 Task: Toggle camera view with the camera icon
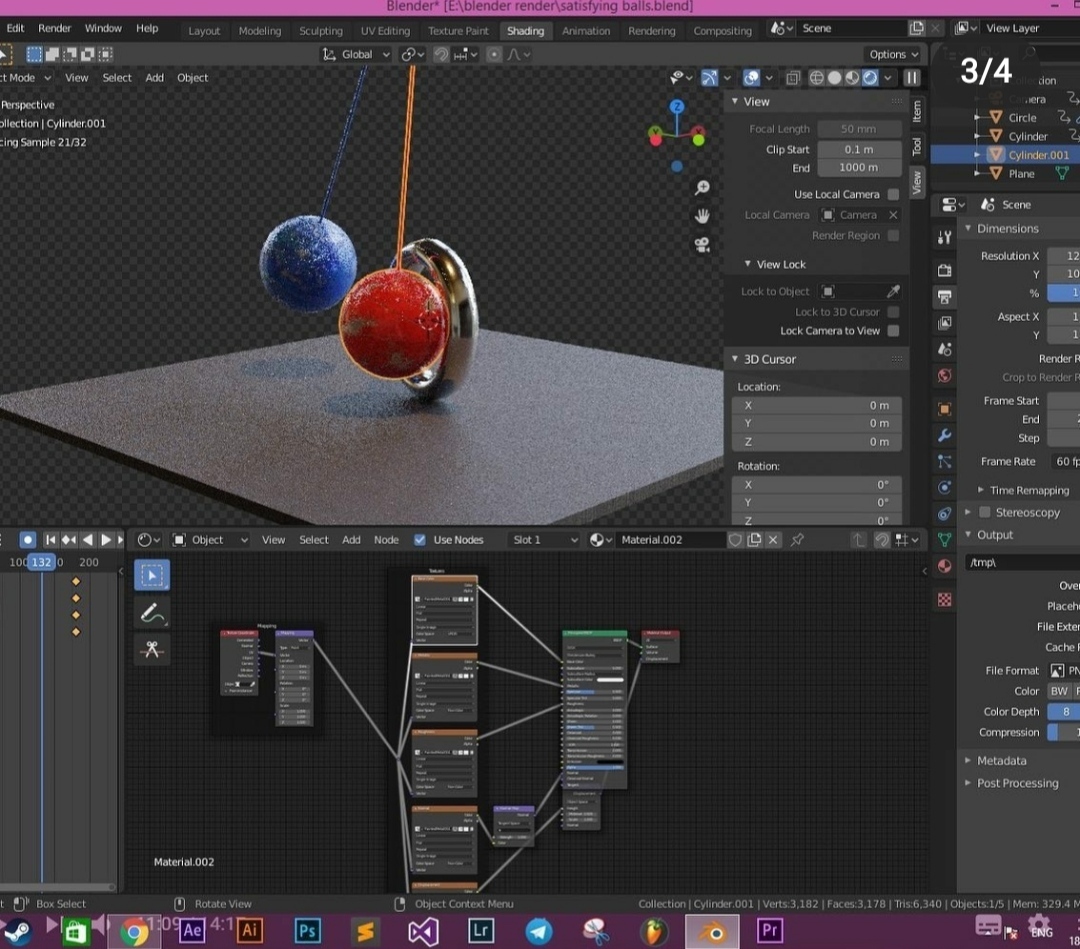[702, 245]
